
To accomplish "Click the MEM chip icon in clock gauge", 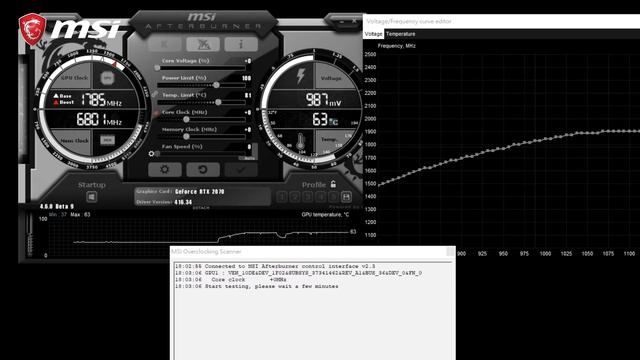I will 107,140.
